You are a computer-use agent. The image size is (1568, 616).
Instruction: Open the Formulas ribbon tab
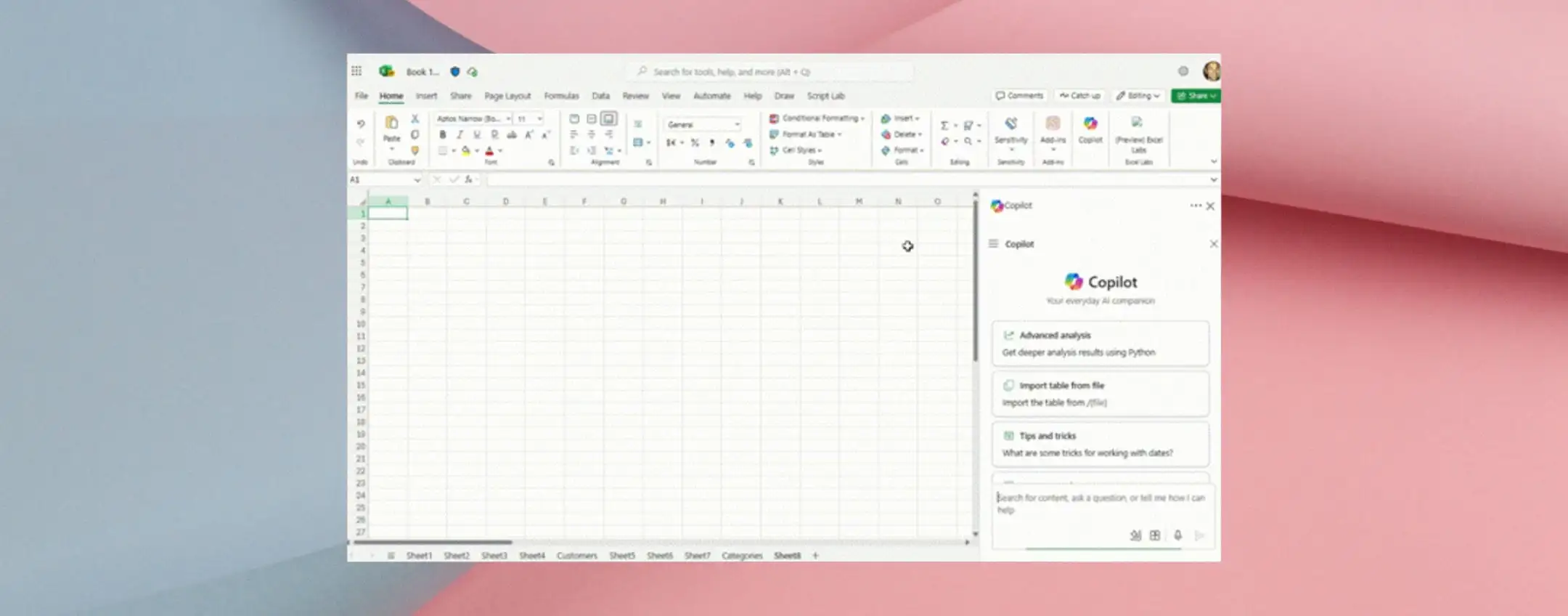561,96
